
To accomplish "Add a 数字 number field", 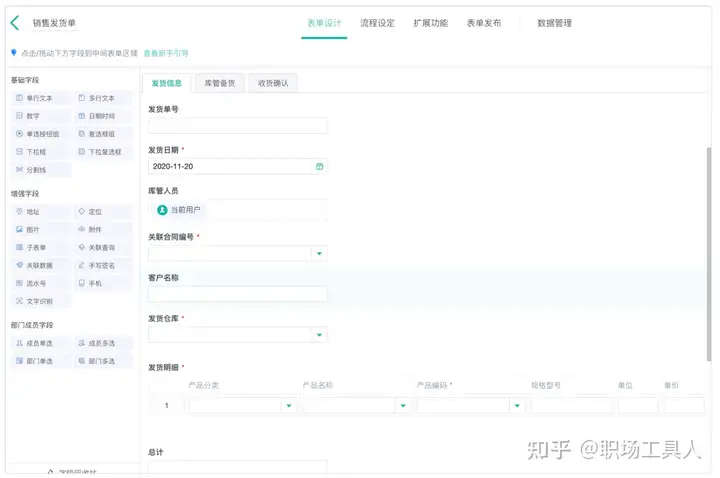I will tap(41, 116).
